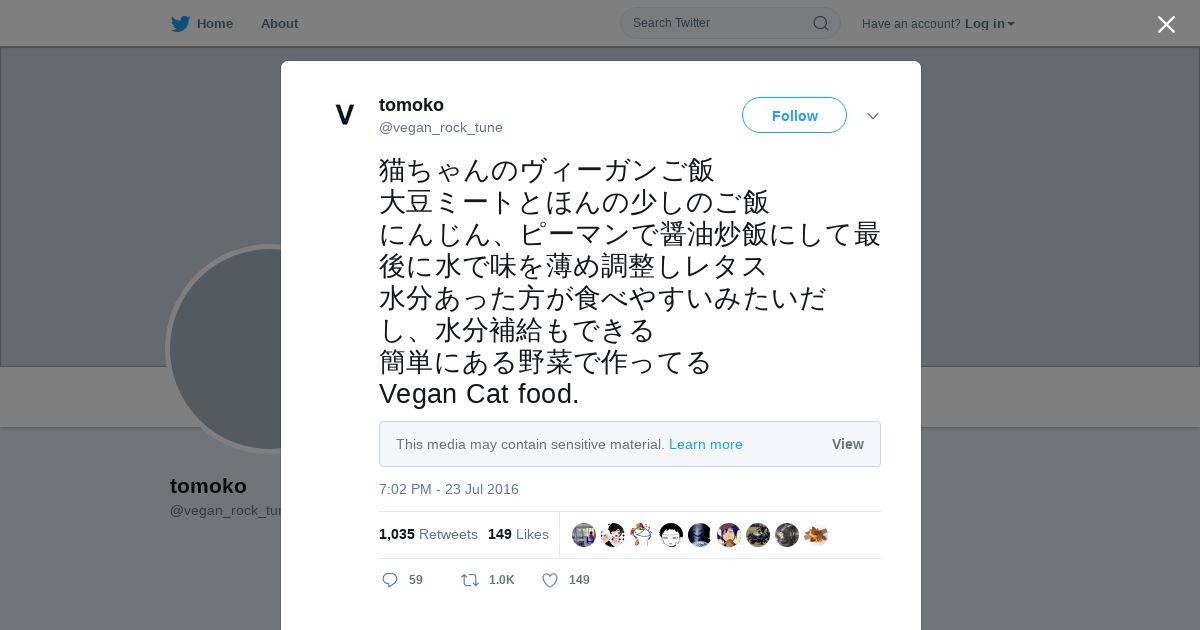The image size is (1200, 630).
Task: Show the 149 Likes list
Action: click(x=518, y=534)
